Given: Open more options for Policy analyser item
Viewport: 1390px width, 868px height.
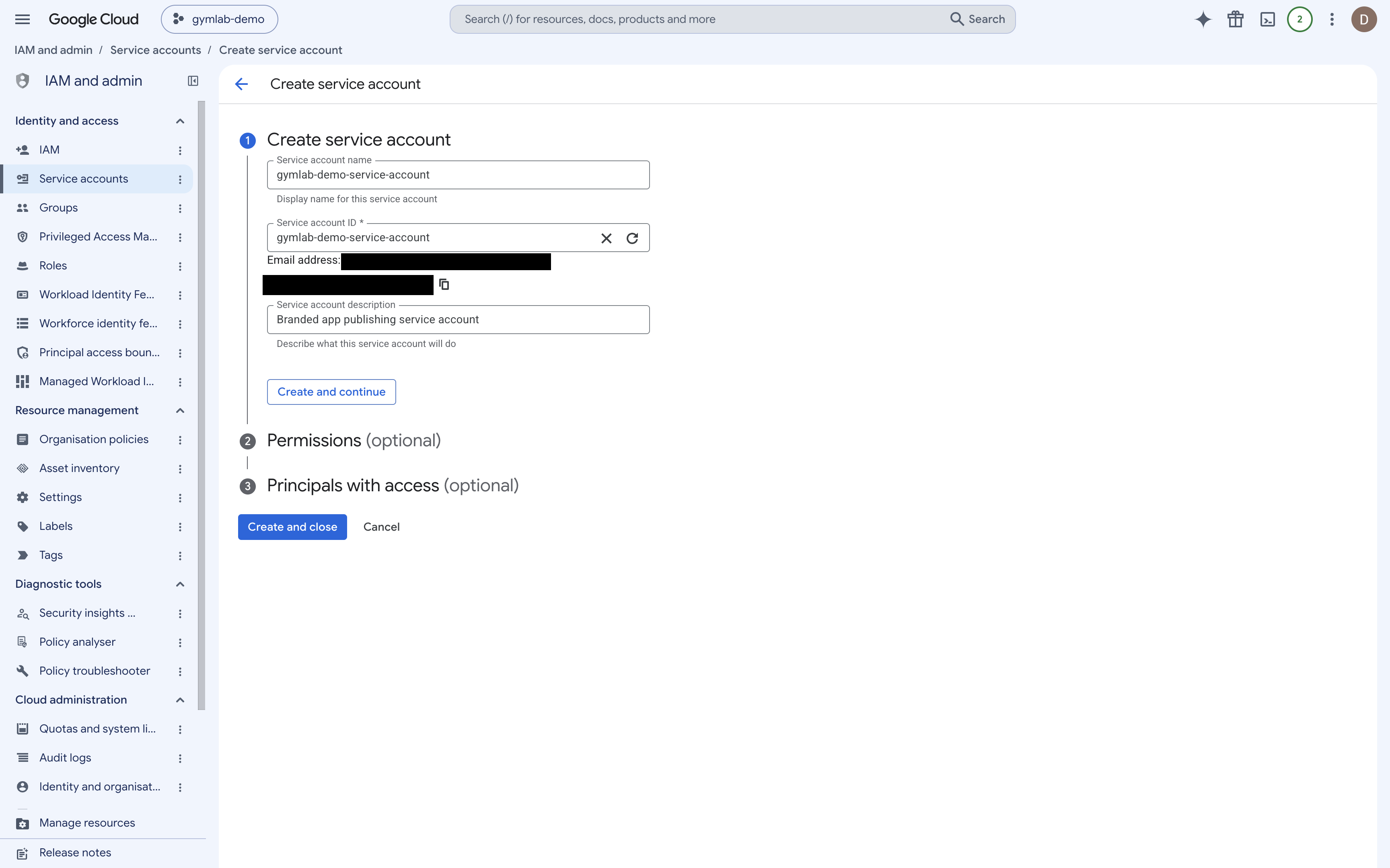Looking at the screenshot, I should coord(180,642).
